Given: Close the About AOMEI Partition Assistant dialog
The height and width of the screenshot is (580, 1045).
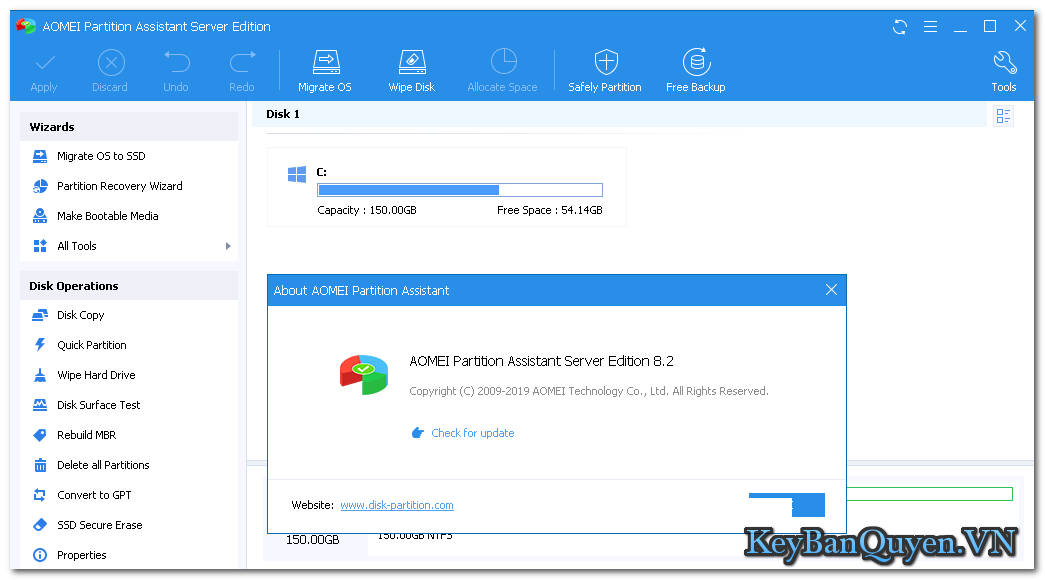Looking at the screenshot, I should [831, 290].
